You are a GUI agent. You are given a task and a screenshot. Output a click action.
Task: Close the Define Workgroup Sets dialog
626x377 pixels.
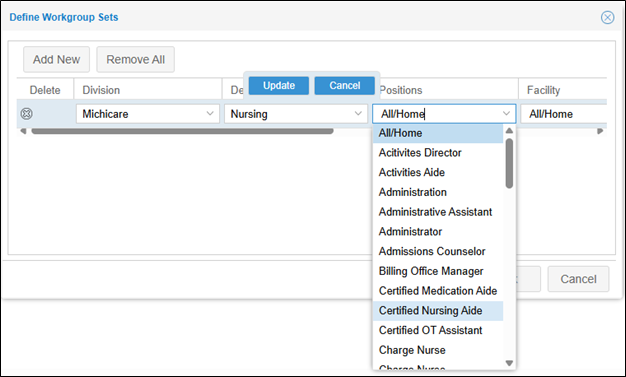click(x=607, y=17)
